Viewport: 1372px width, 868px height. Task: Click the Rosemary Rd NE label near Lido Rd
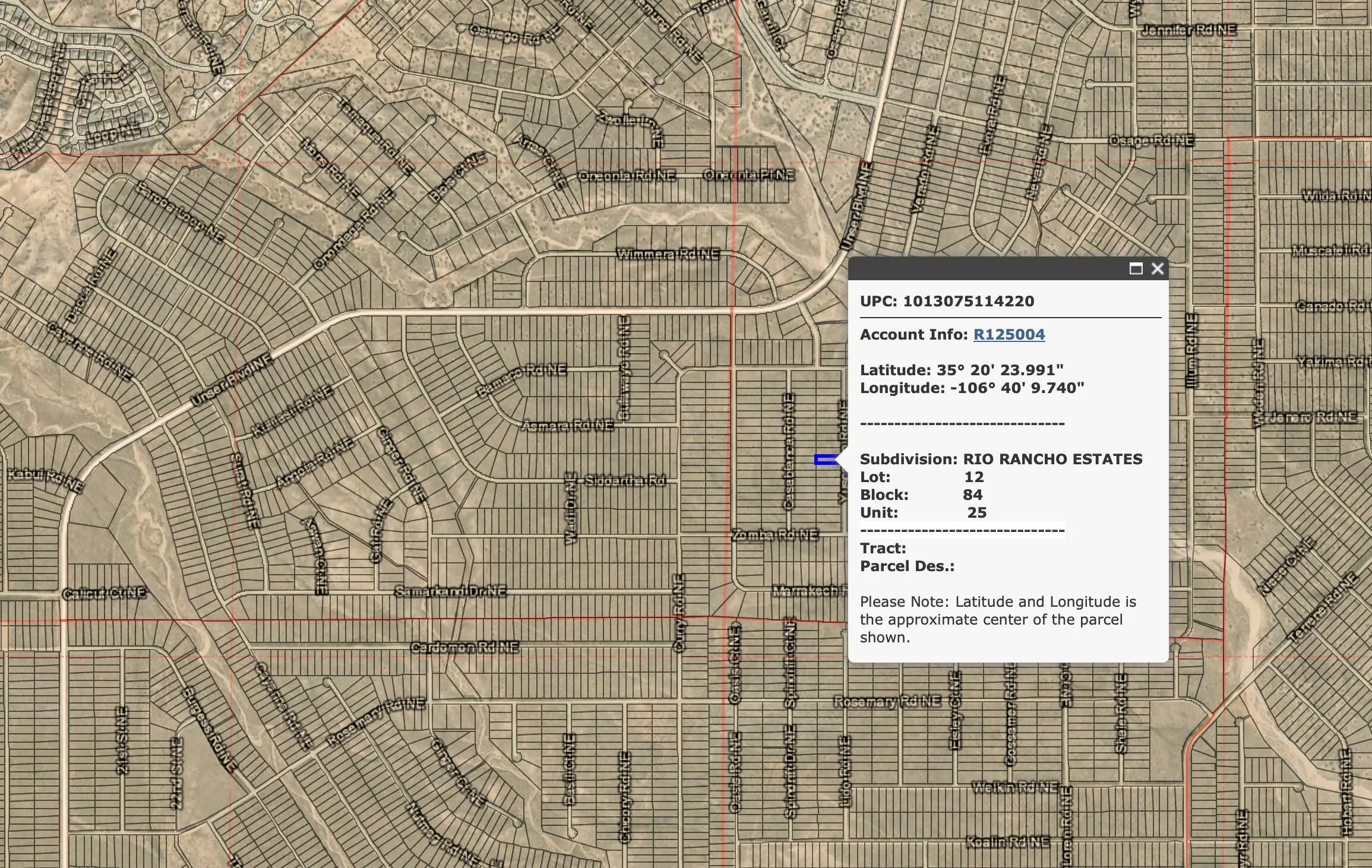click(887, 702)
